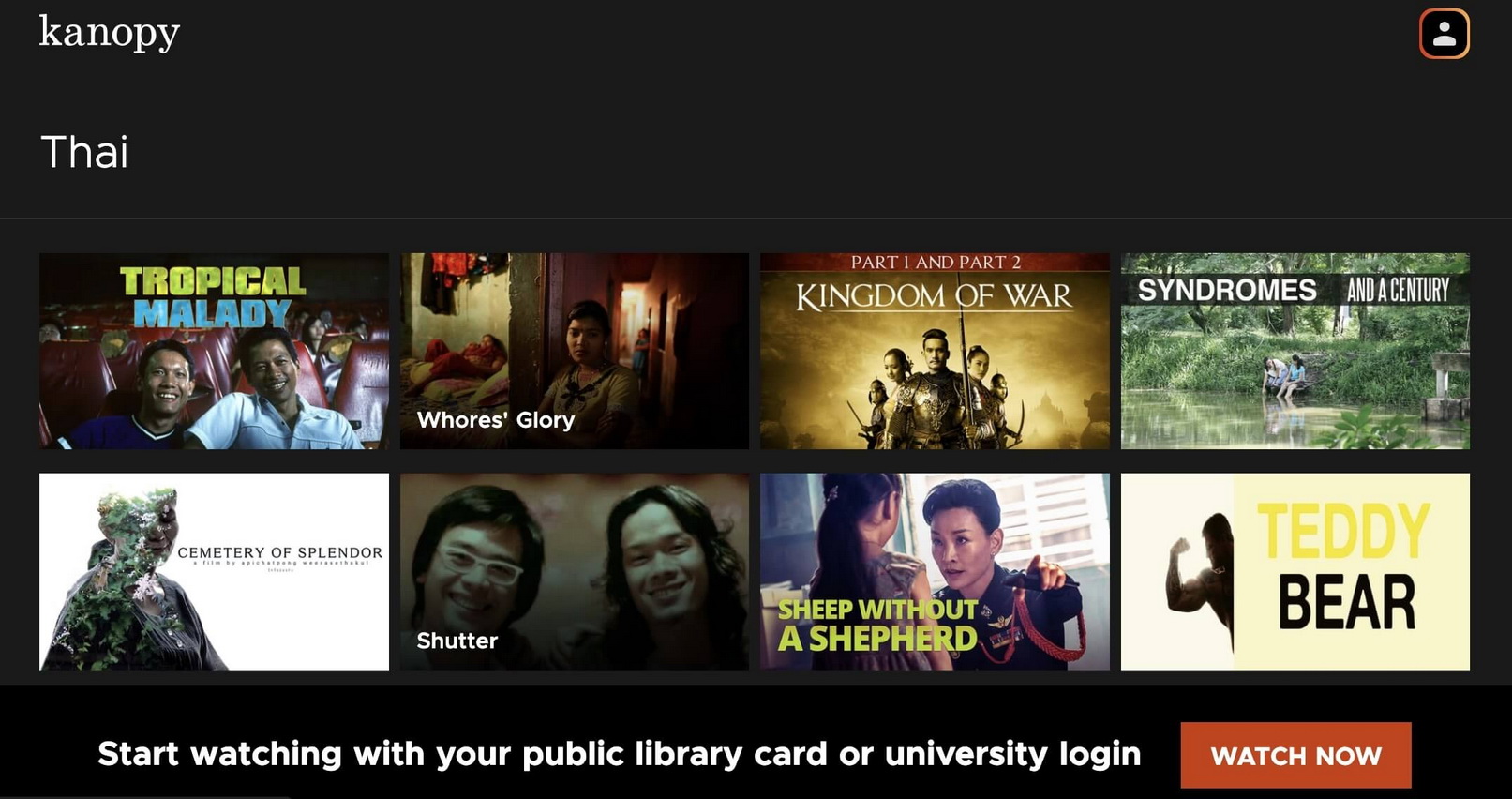Screen dimensions: 1512x799
Task: Click the armored warrior on Kingdom of War
Action: 934,389
